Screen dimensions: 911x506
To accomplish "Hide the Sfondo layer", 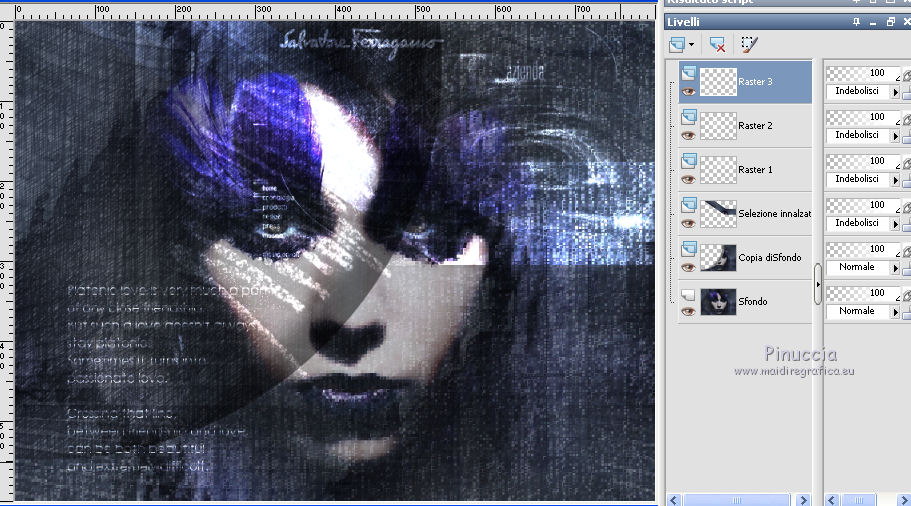I will 688,312.
